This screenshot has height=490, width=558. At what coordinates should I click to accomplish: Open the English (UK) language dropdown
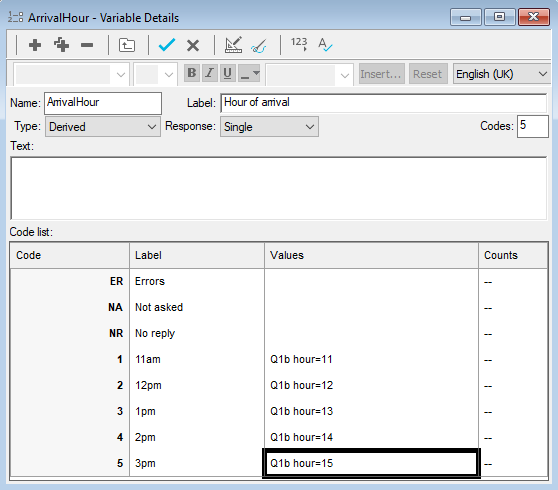pos(502,74)
